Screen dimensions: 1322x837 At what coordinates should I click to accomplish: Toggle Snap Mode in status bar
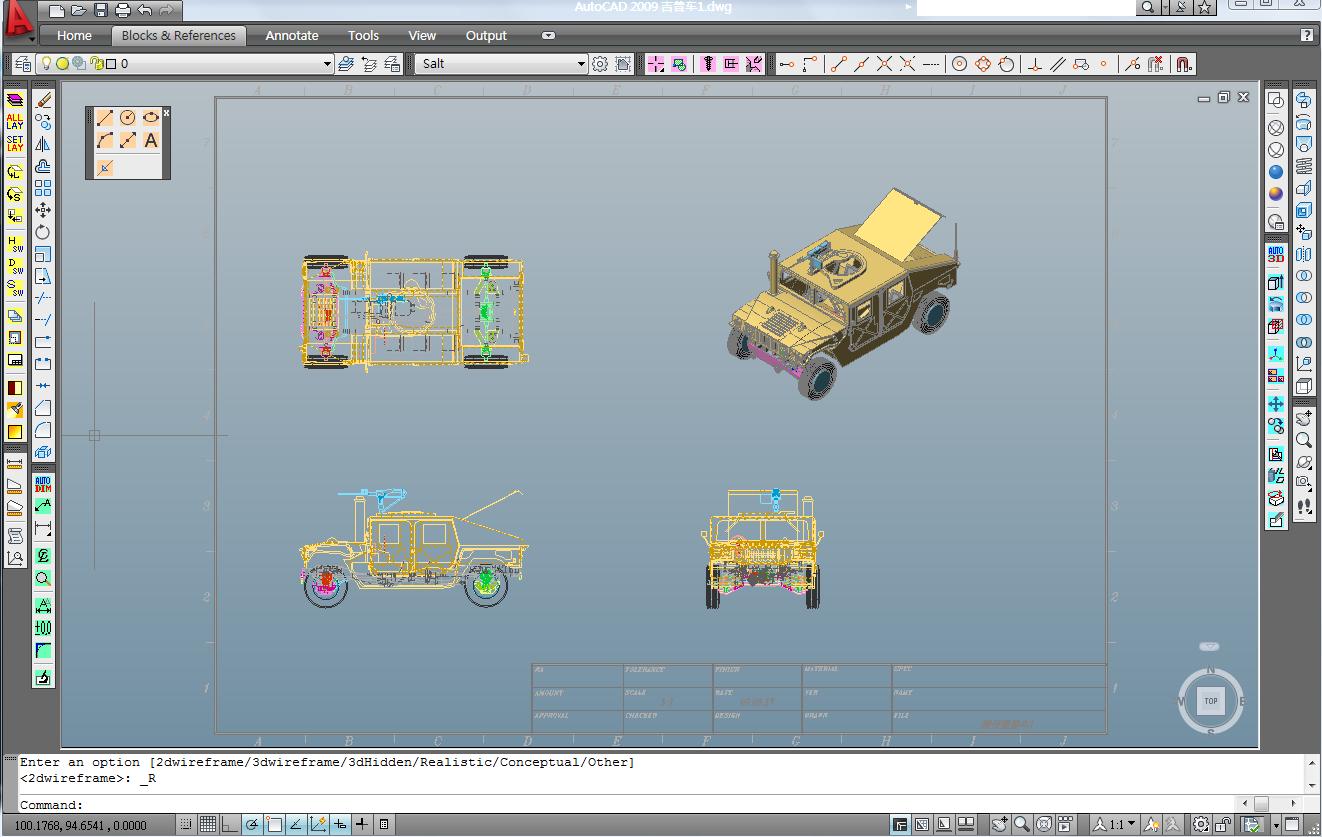point(186,825)
